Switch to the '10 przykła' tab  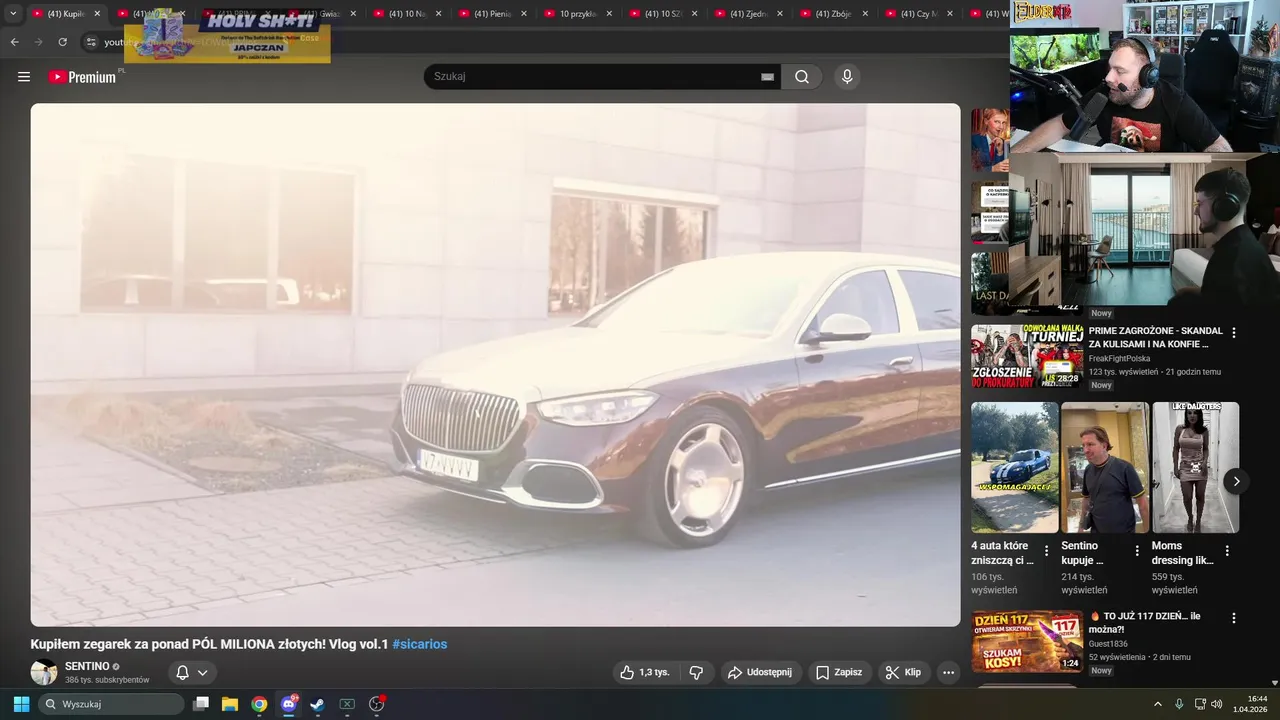pyautogui.click(x=579, y=14)
